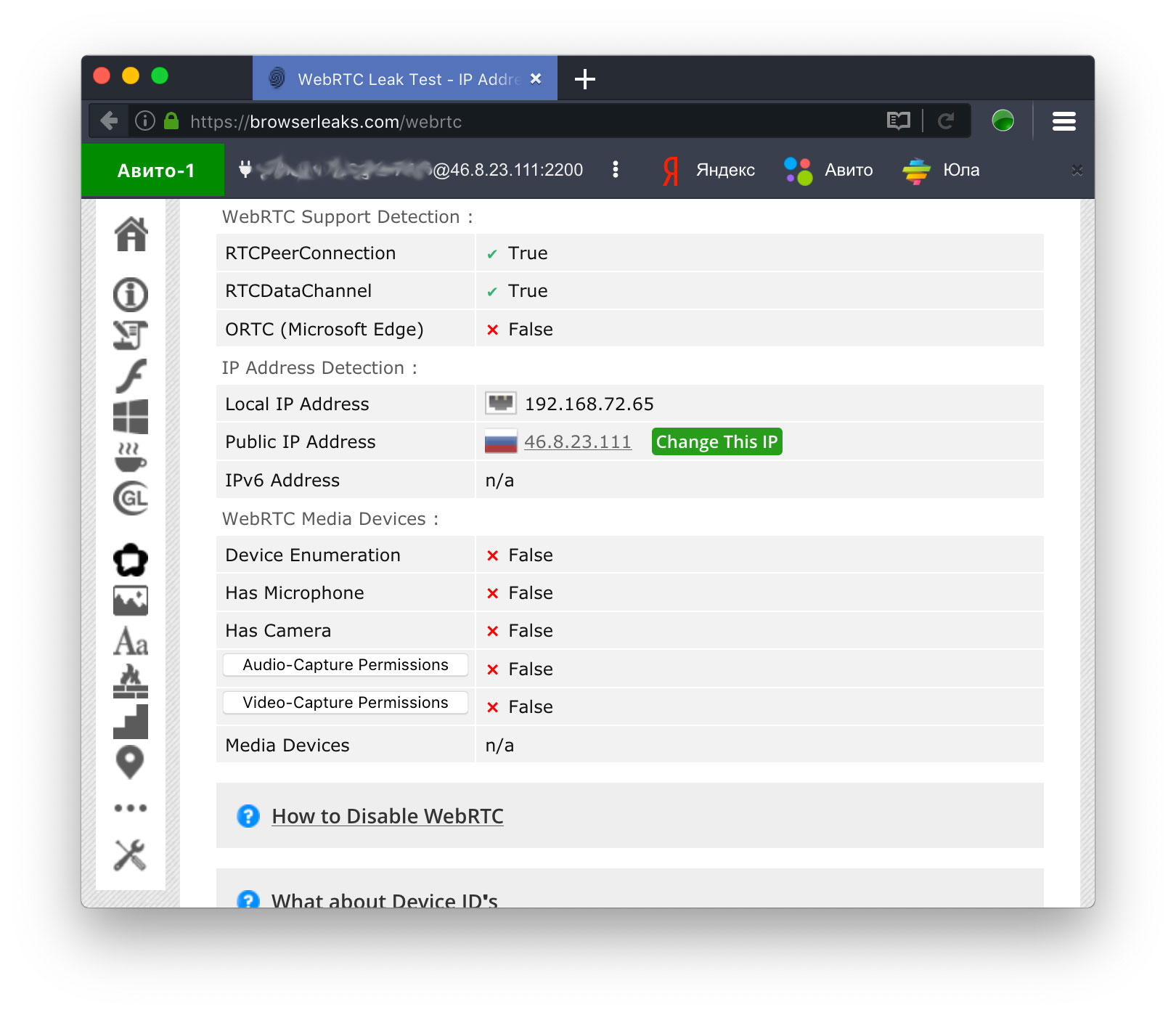Toggle reader view book icon in address bar
The width and height of the screenshot is (1176, 1015).
point(899,121)
